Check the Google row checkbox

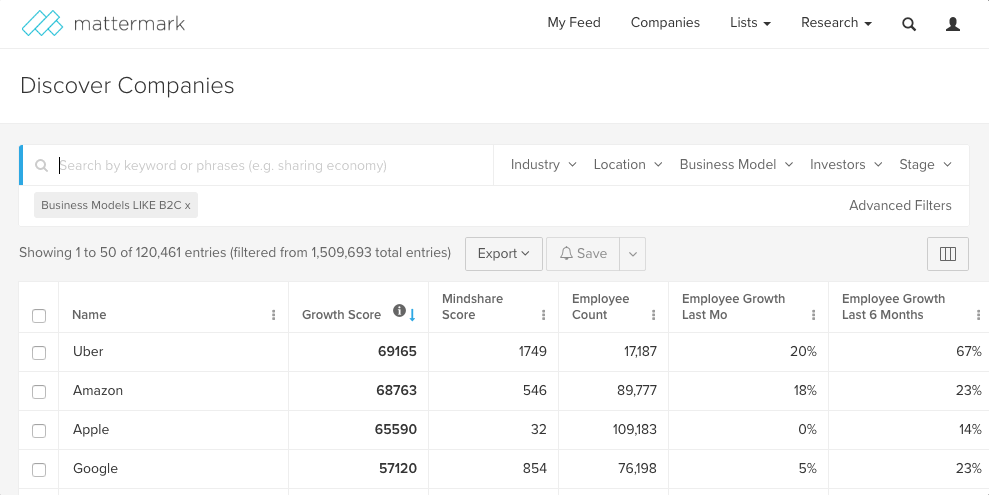click(39, 470)
